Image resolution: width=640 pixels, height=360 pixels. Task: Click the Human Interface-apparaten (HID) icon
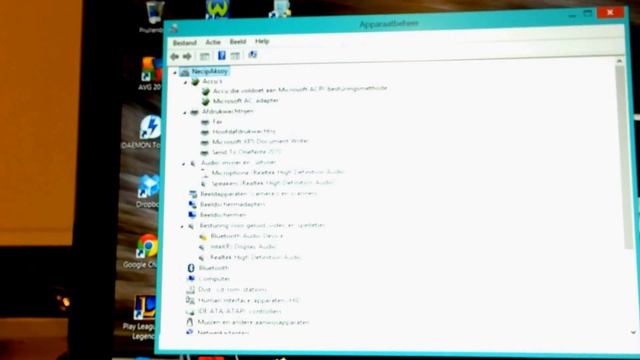pyautogui.click(x=190, y=301)
